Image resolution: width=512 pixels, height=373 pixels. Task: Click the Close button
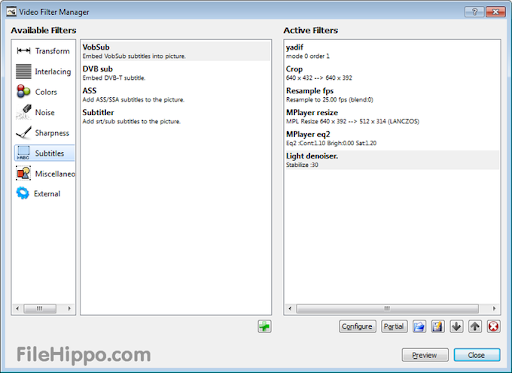[477, 355]
